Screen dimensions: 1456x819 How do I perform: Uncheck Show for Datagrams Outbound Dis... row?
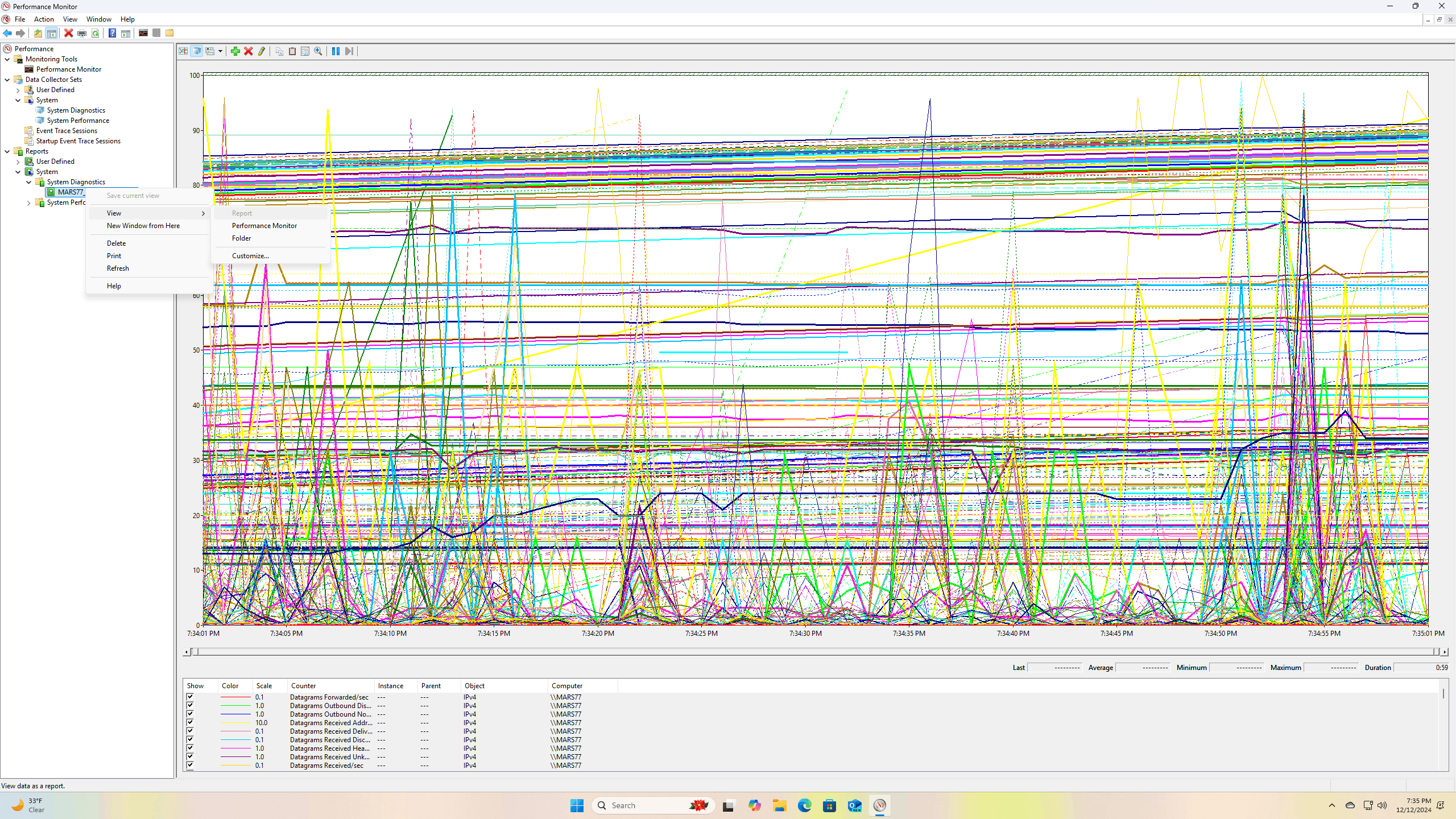pos(190,705)
